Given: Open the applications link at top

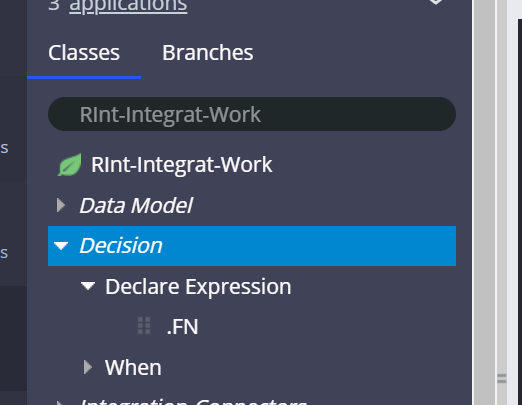Looking at the screenshot, I should point(128,6).
